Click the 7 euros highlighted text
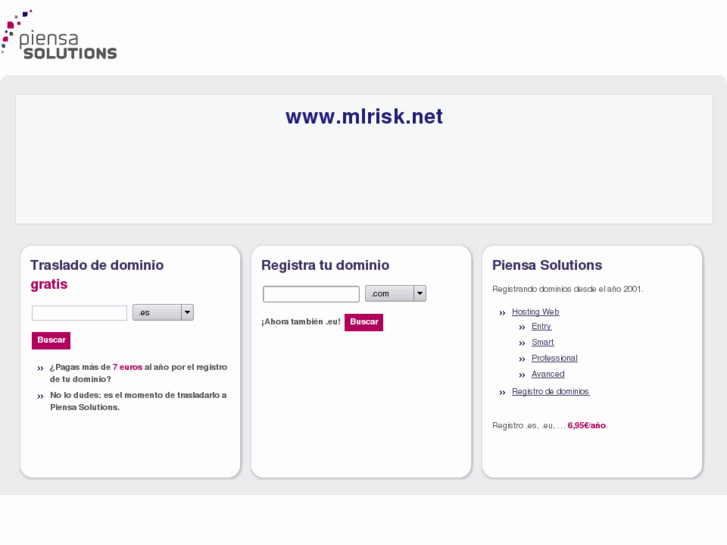727x545 pixels. (128, 367)
